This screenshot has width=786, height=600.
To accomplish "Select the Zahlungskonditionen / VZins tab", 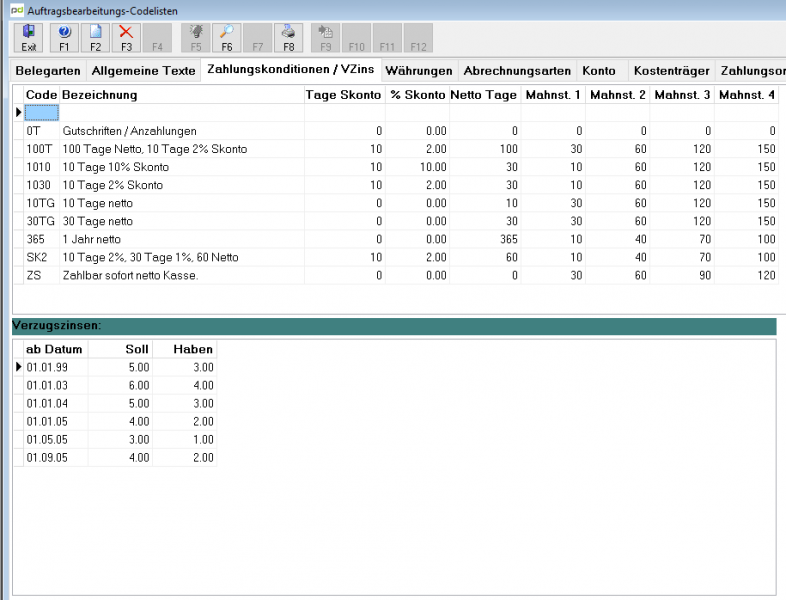I will (x=291, y=69).
